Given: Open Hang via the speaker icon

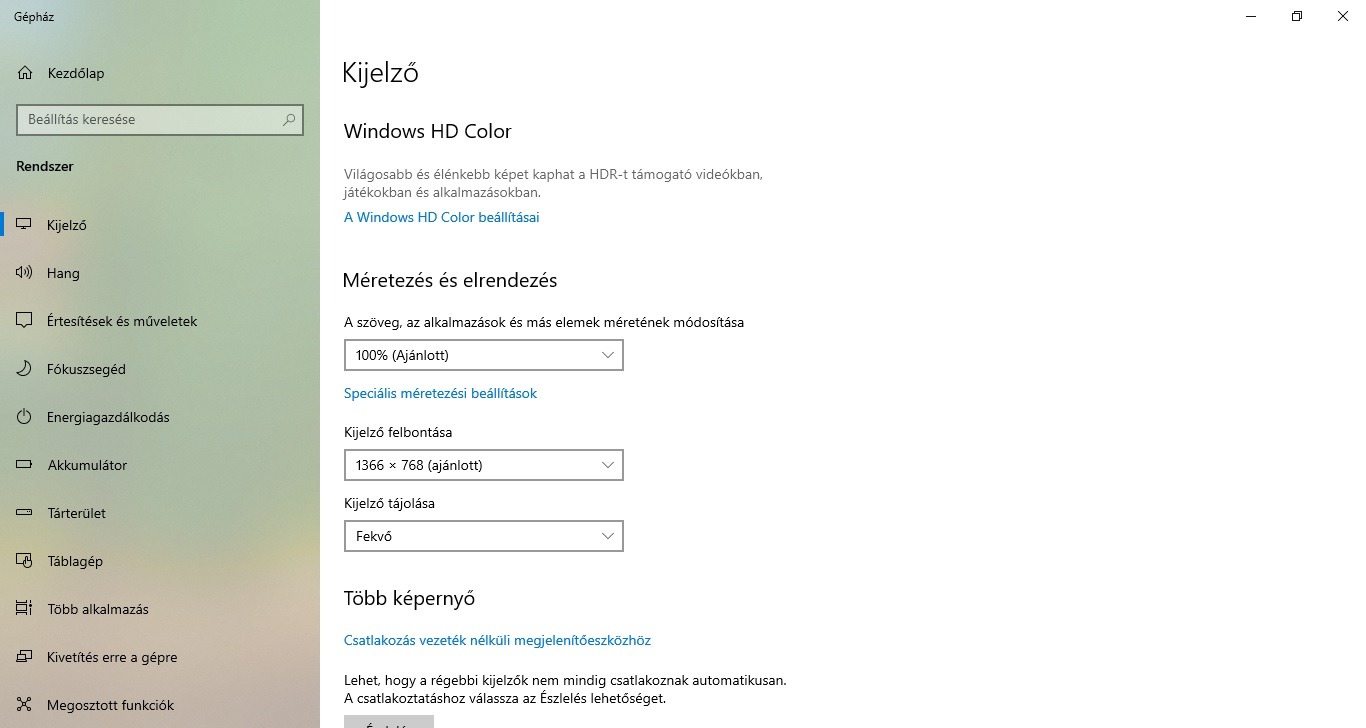Looking at the screenshot, I should click(x=25, y=273).
